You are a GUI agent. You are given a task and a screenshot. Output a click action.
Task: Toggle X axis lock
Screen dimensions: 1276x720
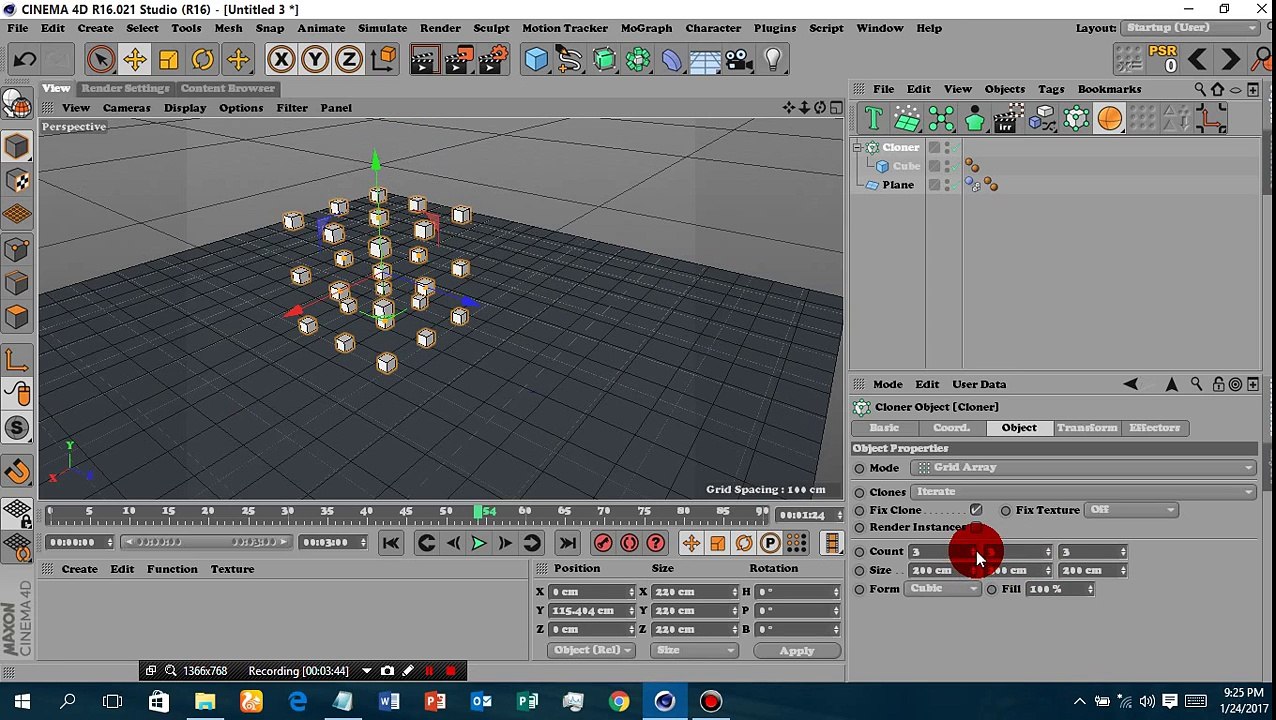coord(281,60)
